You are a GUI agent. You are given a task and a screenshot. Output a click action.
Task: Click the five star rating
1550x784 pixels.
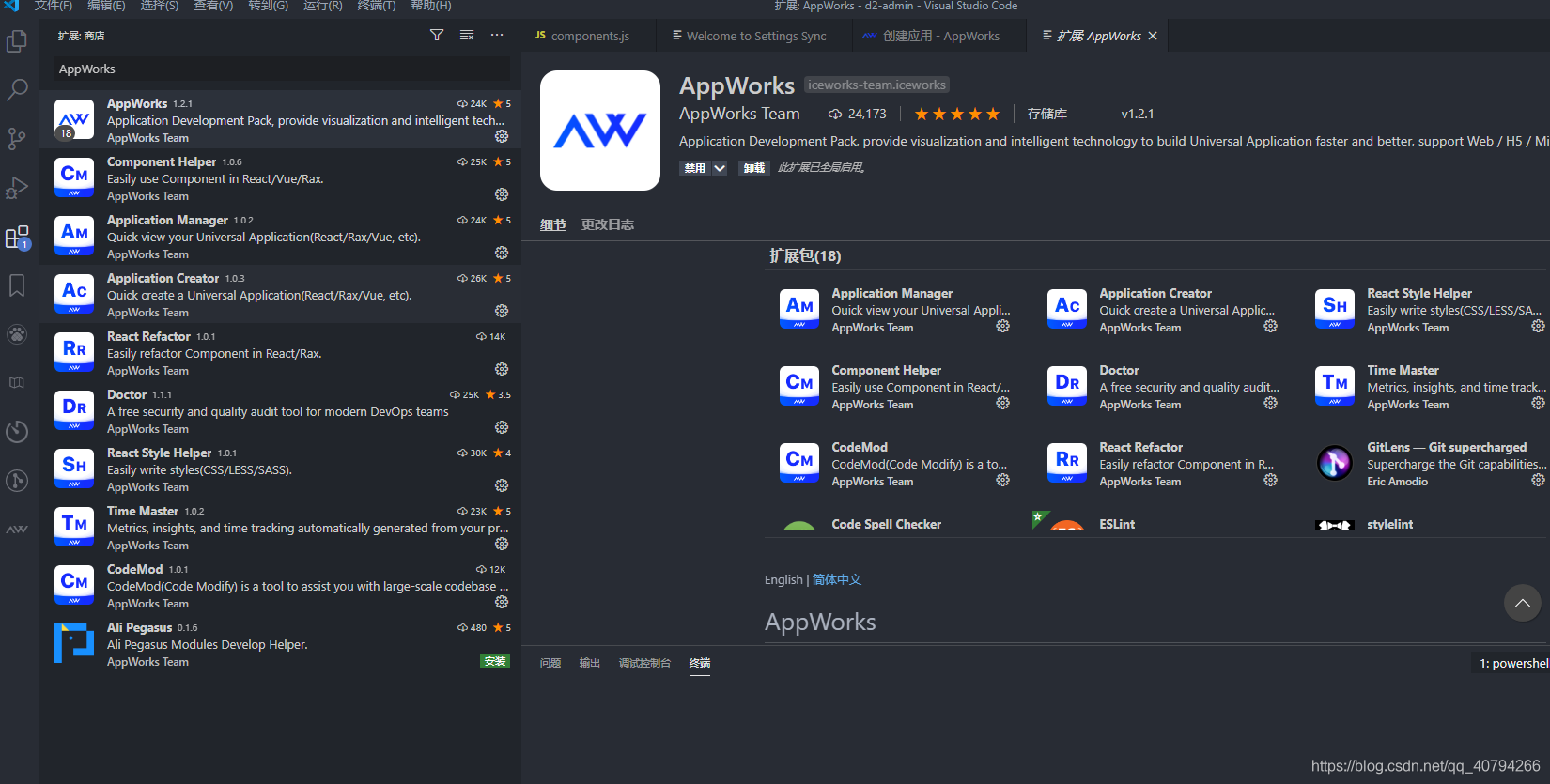click(957, 114)
